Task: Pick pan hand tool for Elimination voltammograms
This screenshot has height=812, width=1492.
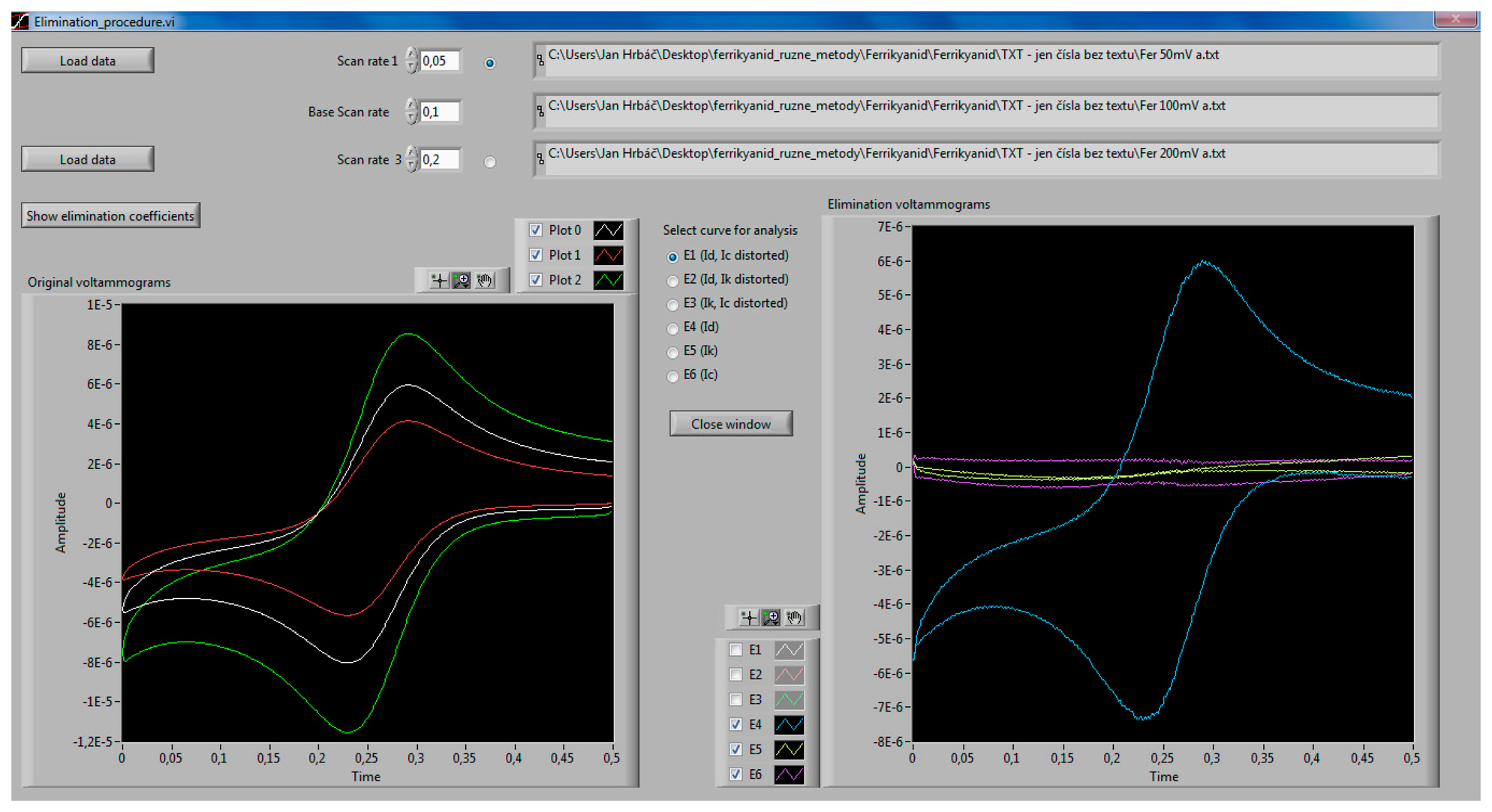Action: tap(794, 618)
